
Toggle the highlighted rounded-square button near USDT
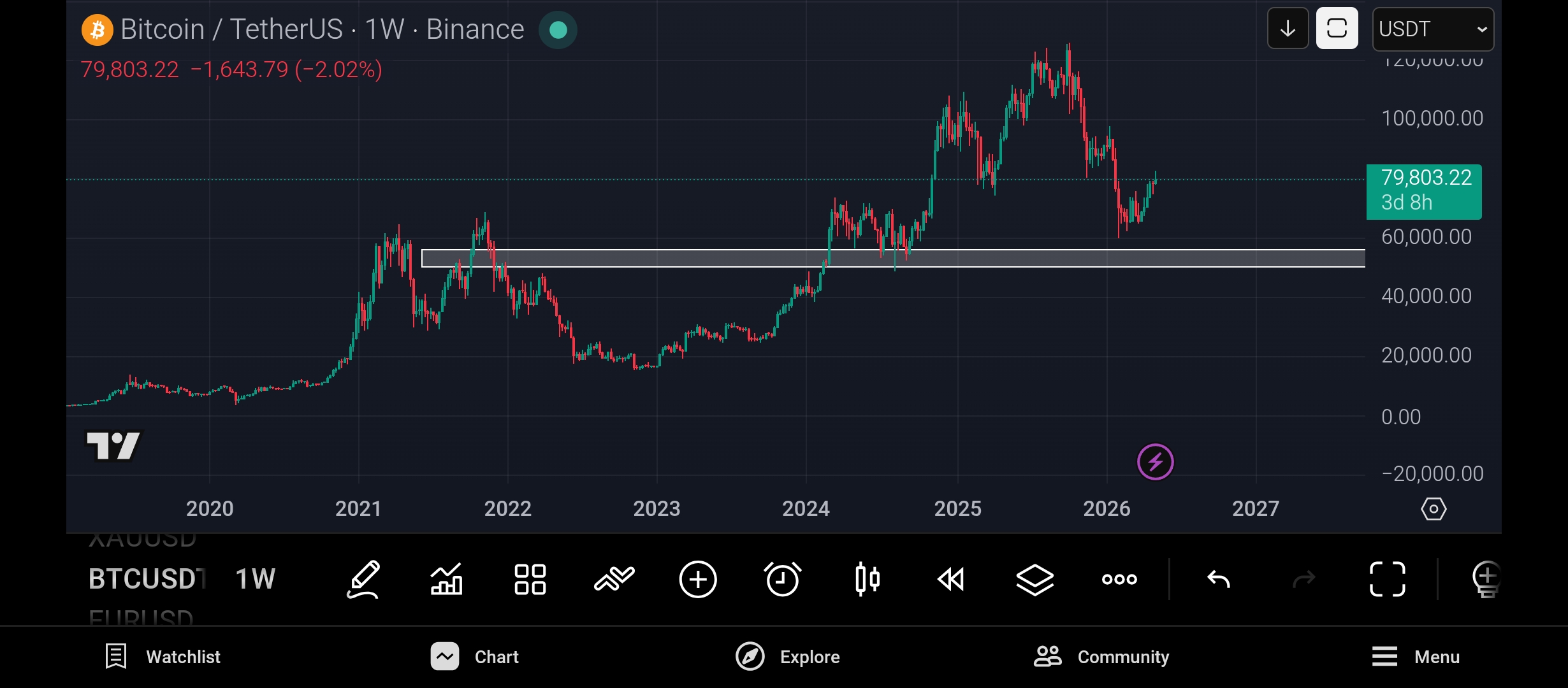pyautogui.click(x=1337, y=29)
